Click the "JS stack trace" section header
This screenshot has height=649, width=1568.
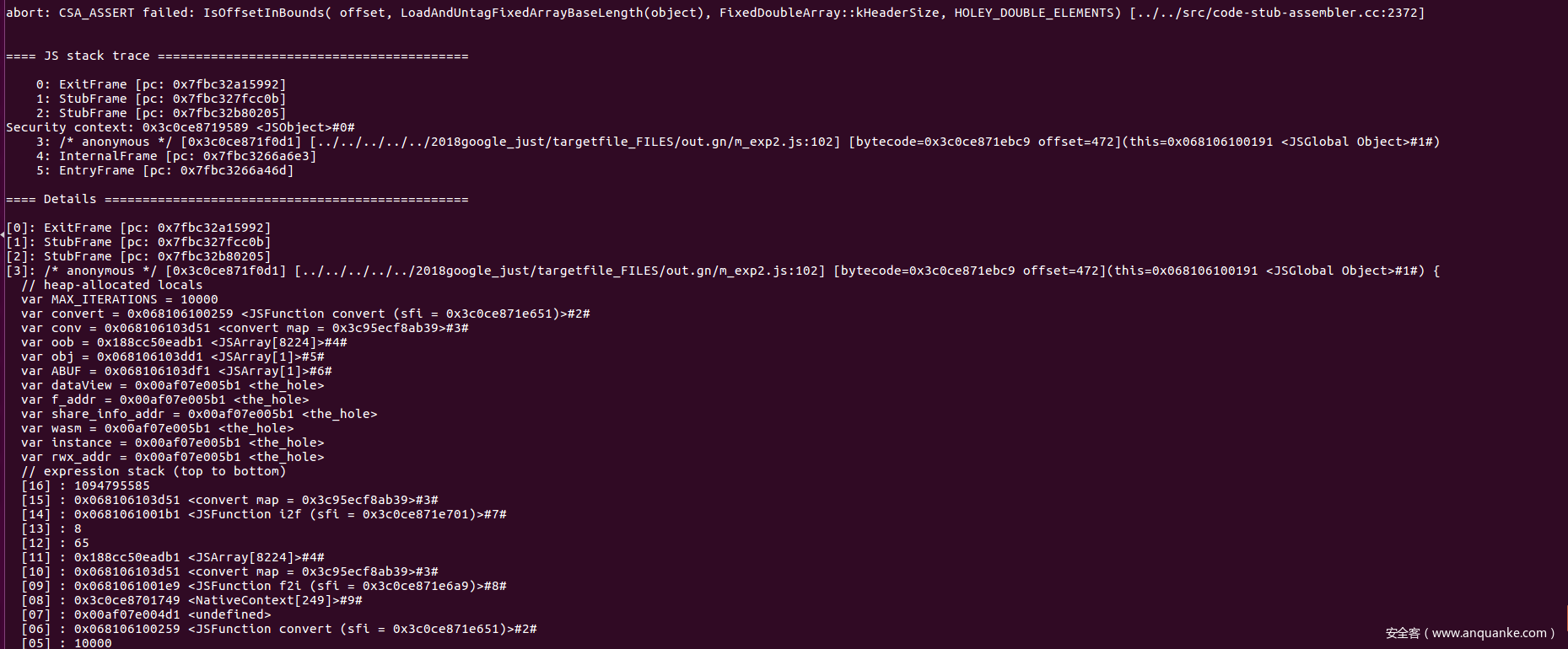[x=96, y=56]
